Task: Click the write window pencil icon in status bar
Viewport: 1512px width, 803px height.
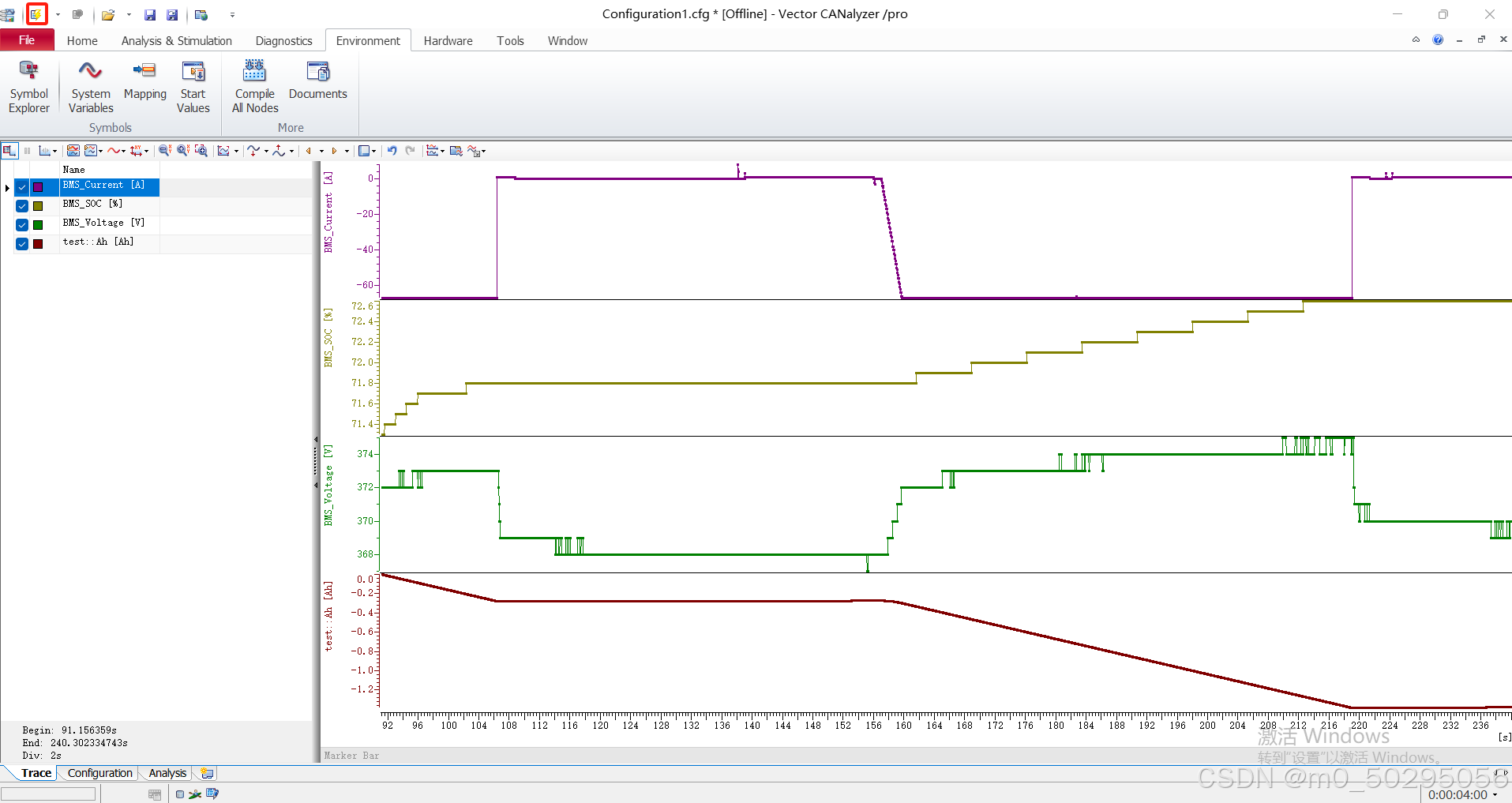Action: 212,794
